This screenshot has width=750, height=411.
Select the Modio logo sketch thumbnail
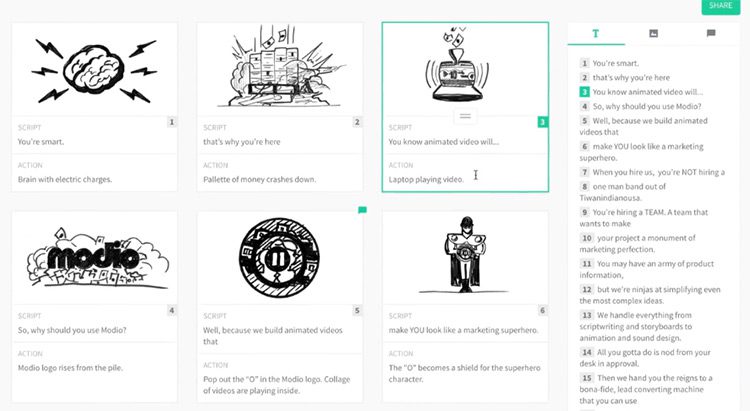click(94, 258)
